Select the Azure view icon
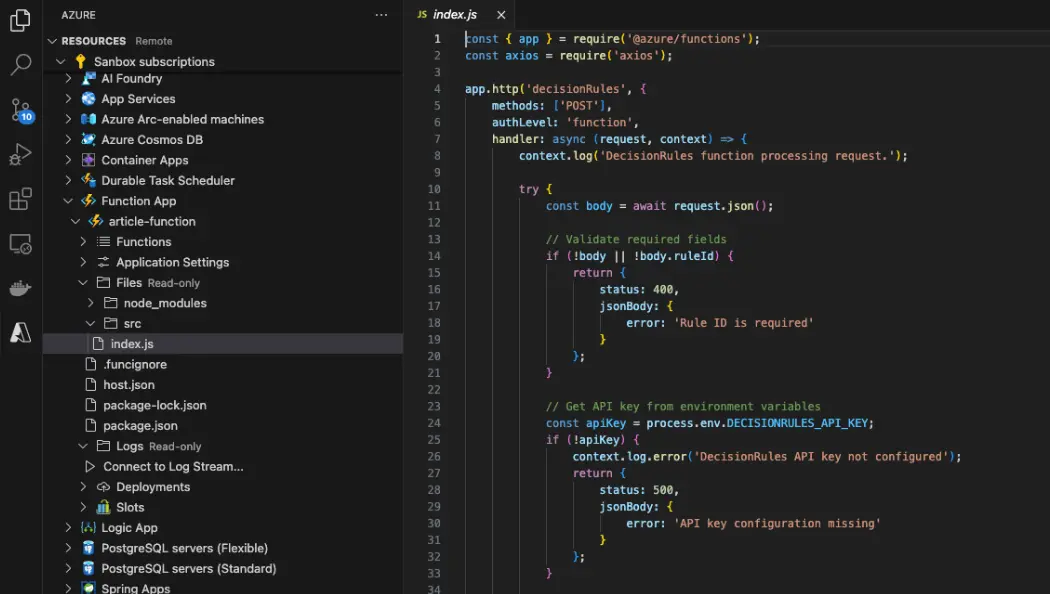Viewport: 1050px width, 594px height. point(20,332)
